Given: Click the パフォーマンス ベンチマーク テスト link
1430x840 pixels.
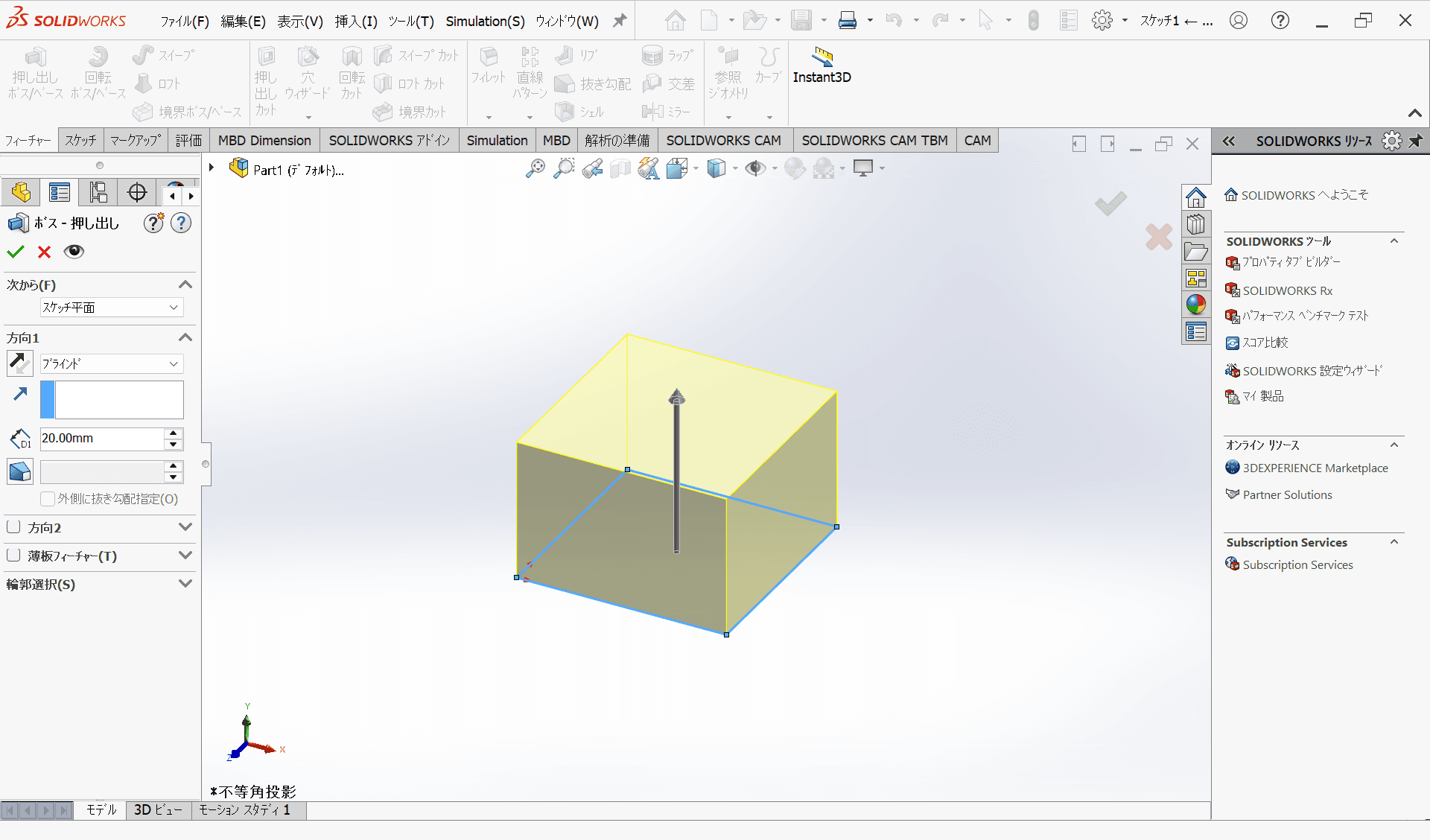Looking at the screenshot, I should click(x=1305, y=316).
